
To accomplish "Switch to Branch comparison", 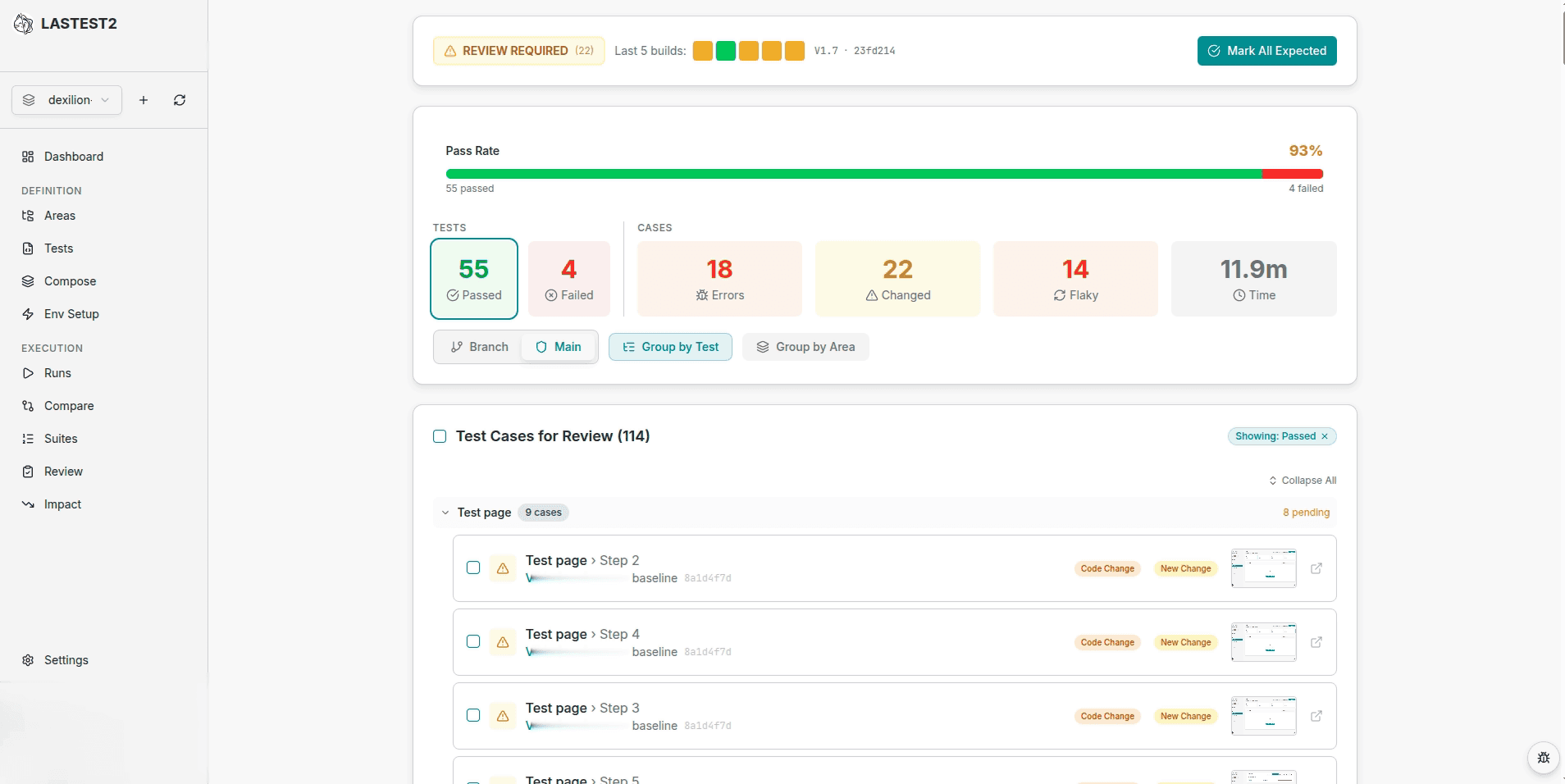I will point(479,347).
